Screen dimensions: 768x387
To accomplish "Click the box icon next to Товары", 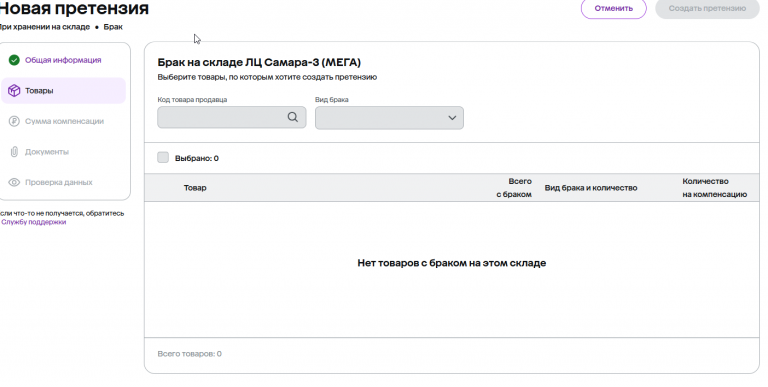I will [x=14, y=91].
